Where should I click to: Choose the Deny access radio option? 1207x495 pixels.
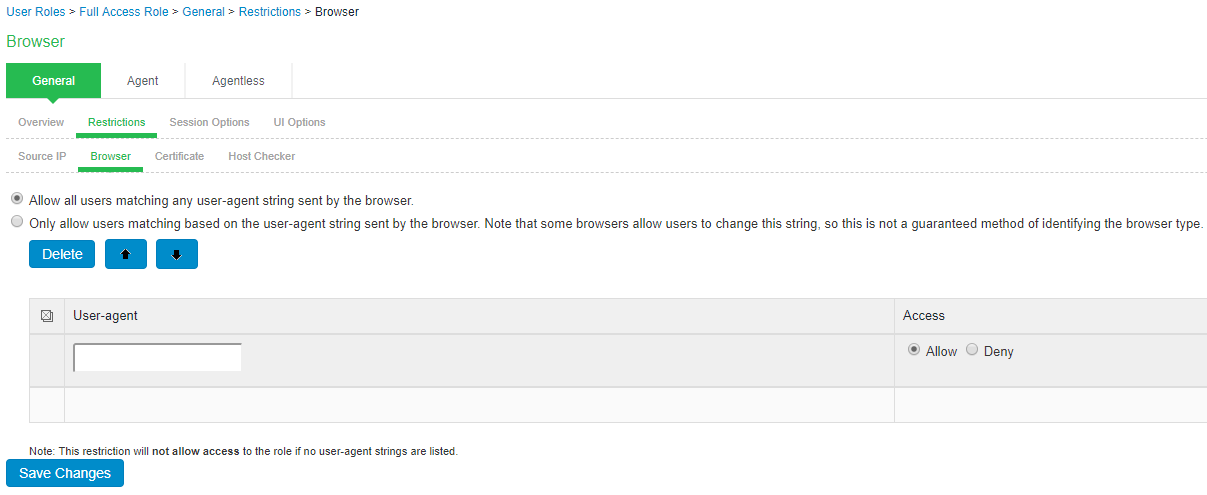972,350
